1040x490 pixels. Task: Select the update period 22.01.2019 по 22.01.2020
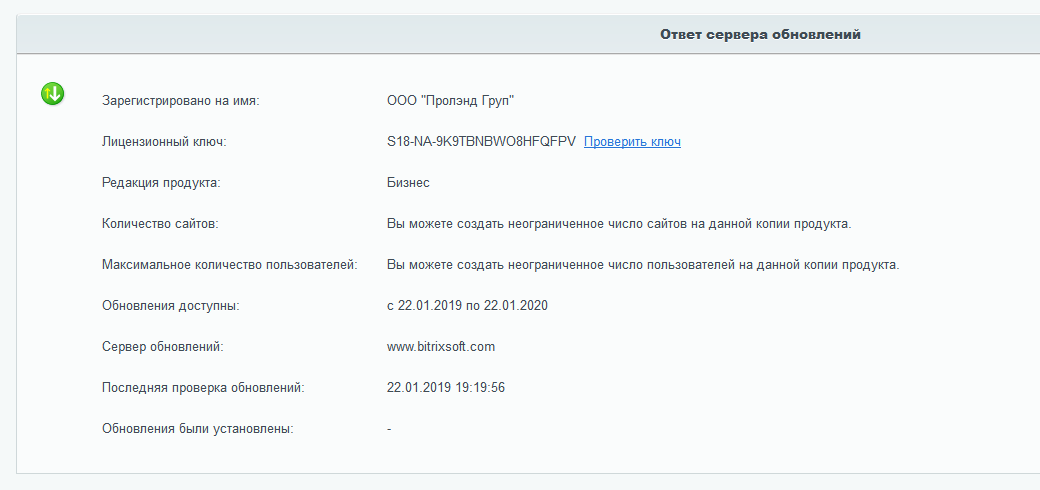click(467, 306)
